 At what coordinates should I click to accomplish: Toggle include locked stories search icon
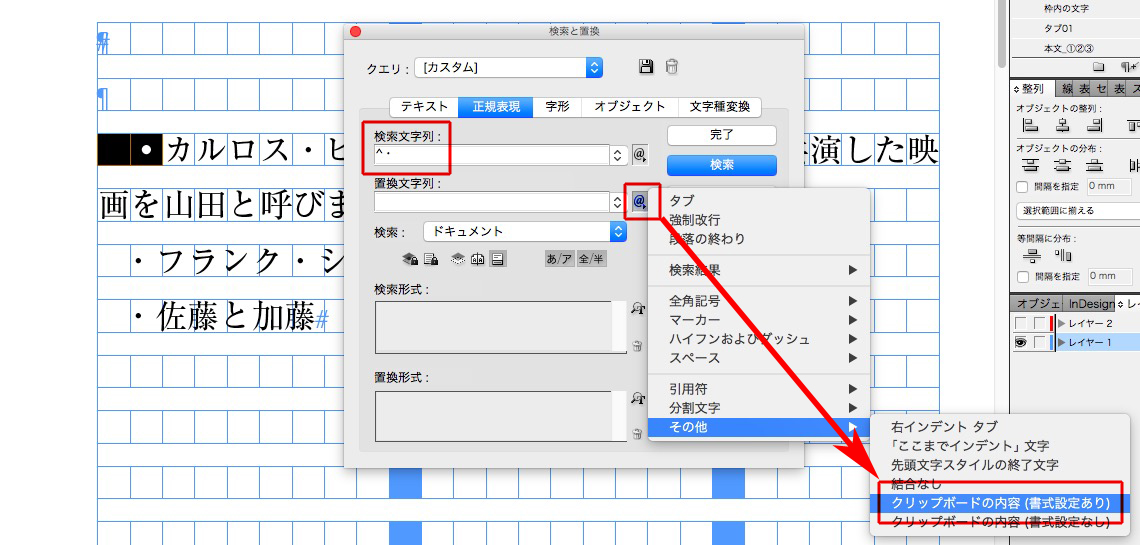coord(430,259)
